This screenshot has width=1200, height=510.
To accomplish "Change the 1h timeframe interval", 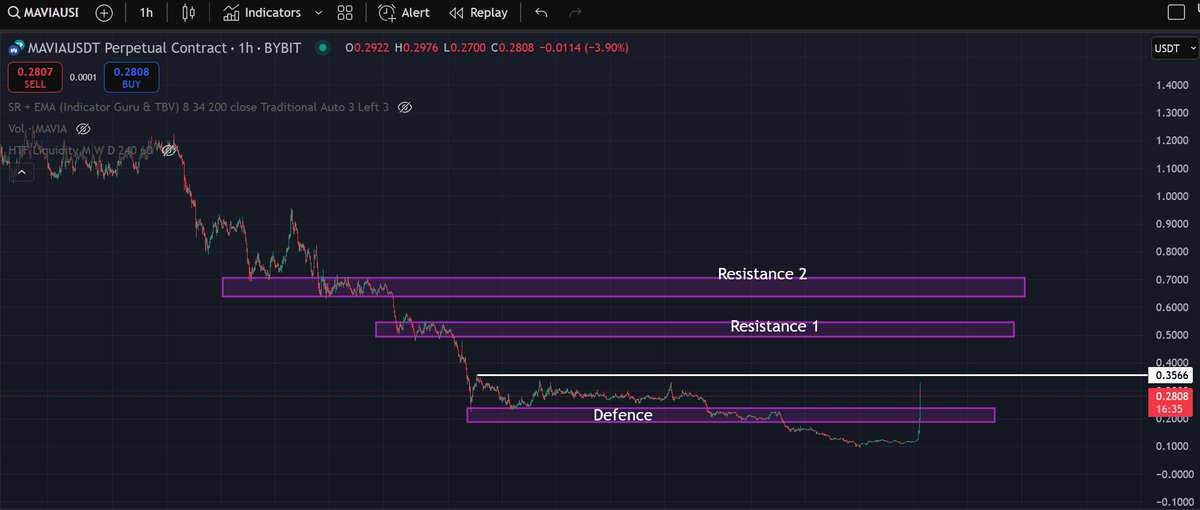I will point(146,13).
